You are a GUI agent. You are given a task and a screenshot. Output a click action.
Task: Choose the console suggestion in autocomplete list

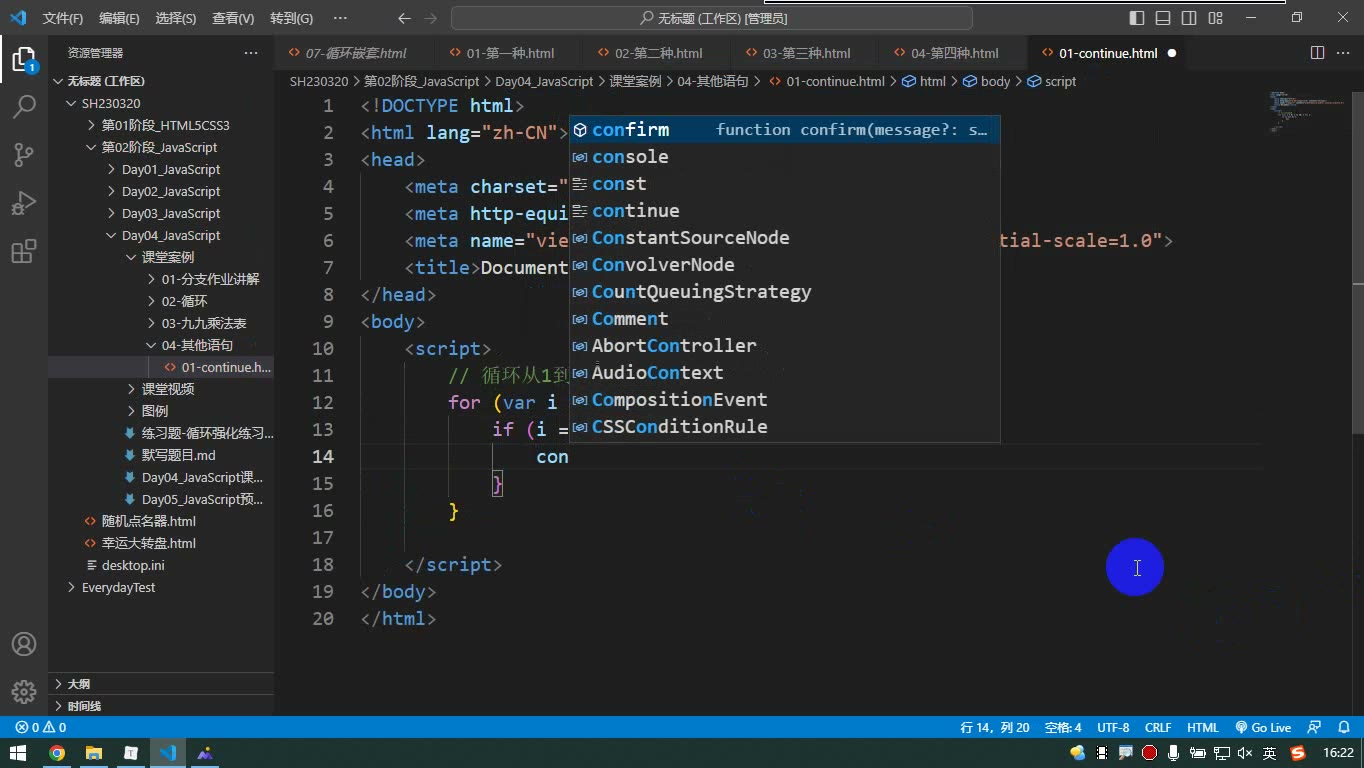click(785, 157)
